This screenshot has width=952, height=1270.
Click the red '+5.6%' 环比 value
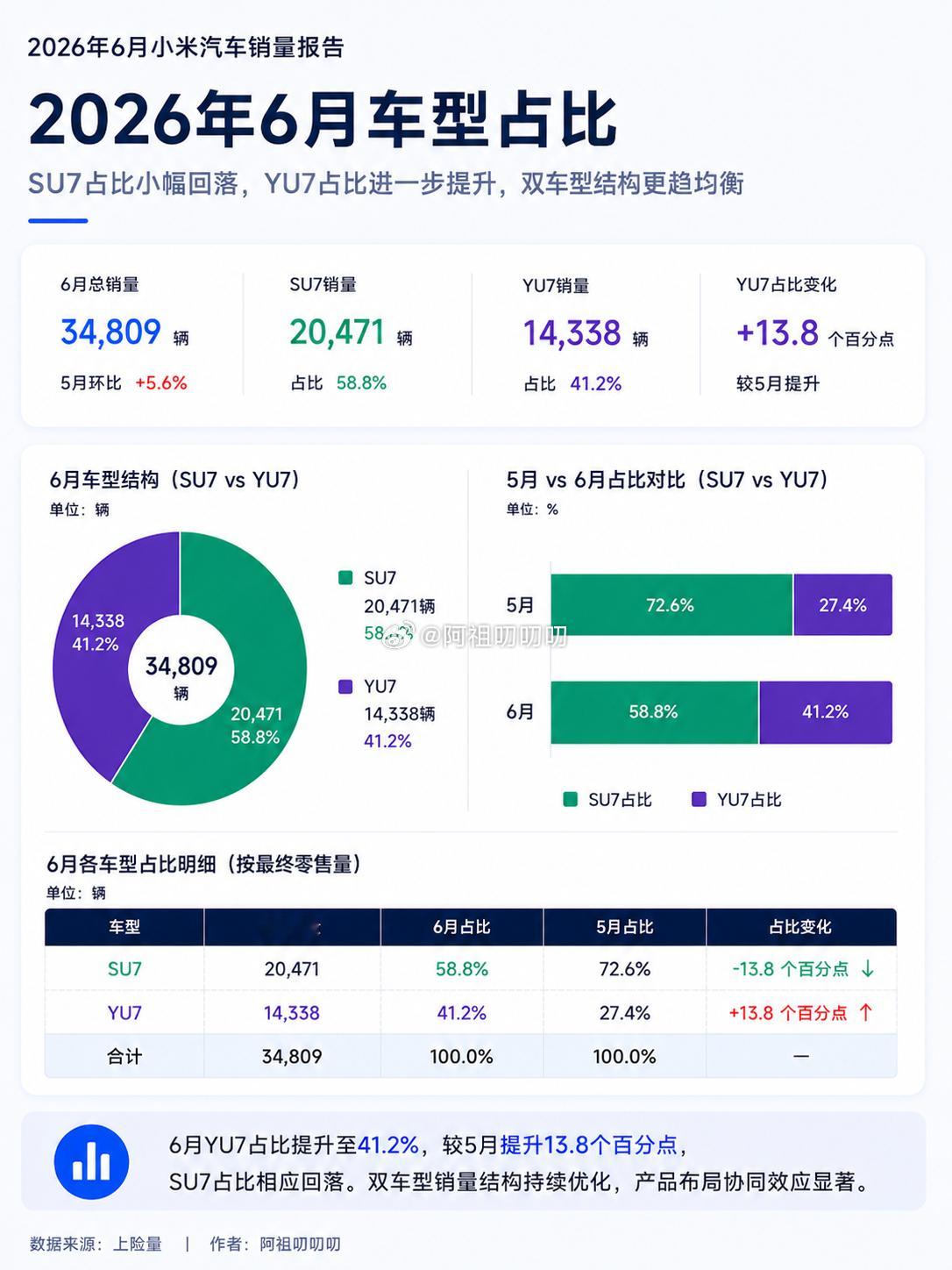pyautogui.click(x=161, y=383)
